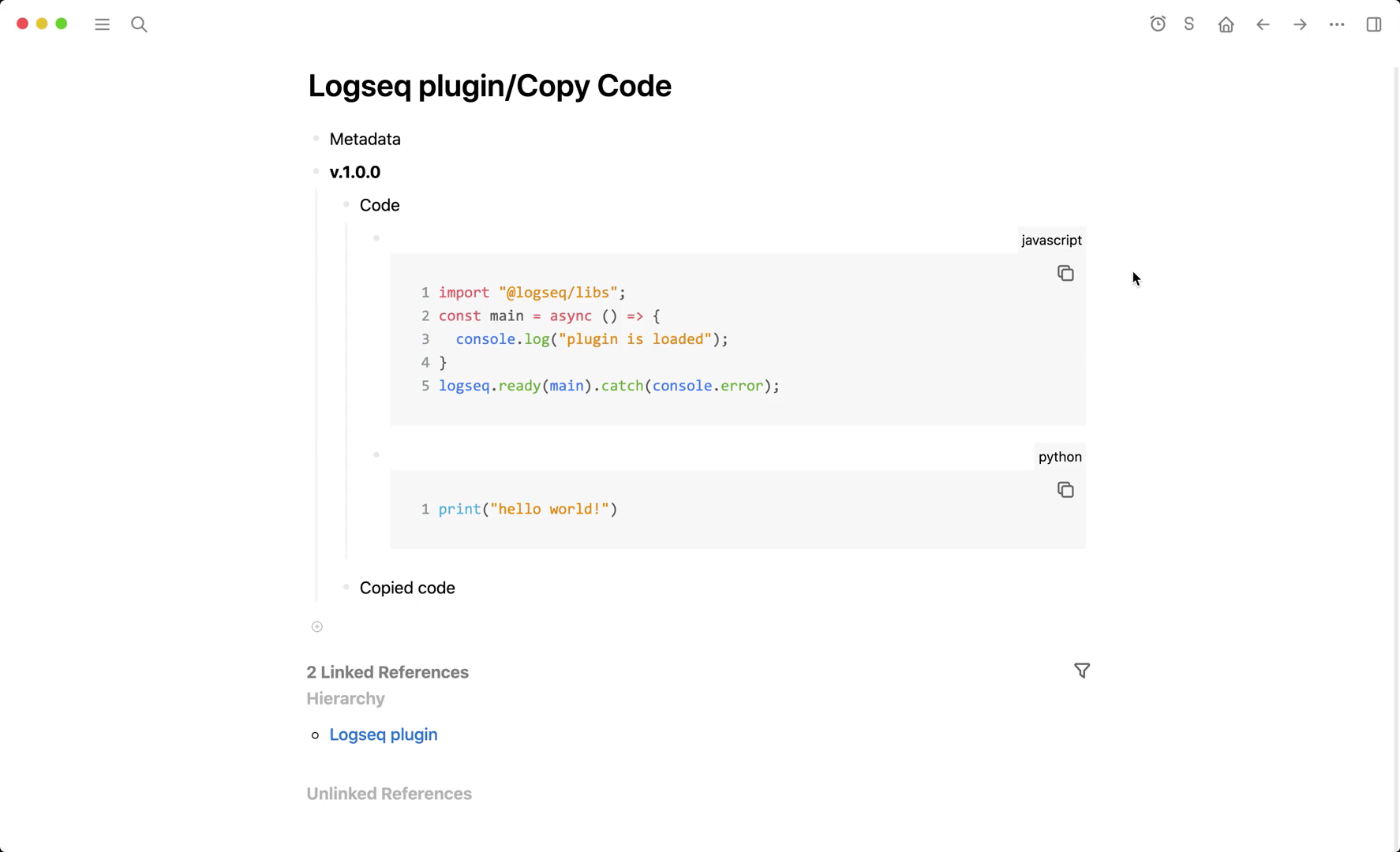Open the left sidebar hamburger menu
The width and height of the screenshot is (1400, 852).
102,24
